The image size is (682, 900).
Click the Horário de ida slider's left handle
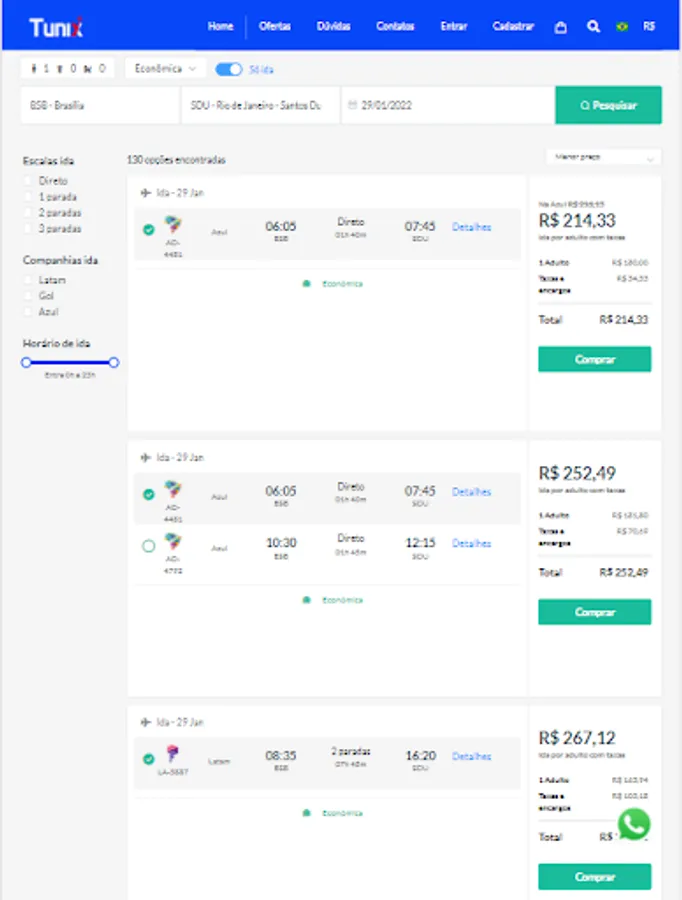(27, 362)
